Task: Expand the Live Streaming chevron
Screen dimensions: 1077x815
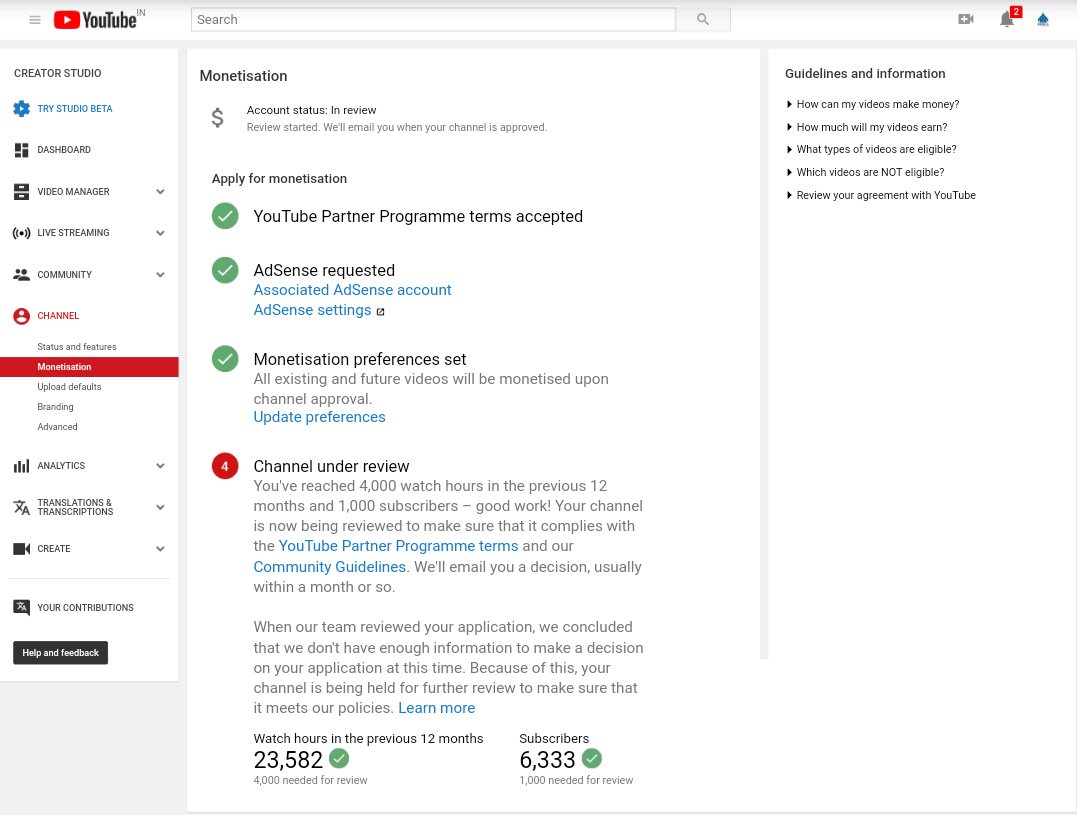Action: pyautogui.click(x=160, y=233)
